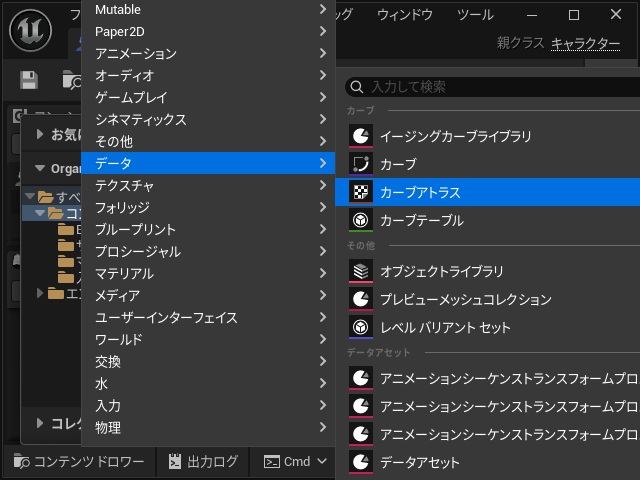Create a データアセット asset
This screenshot has height=480, width=640.
pyautogui.click(x=488, y=462)
